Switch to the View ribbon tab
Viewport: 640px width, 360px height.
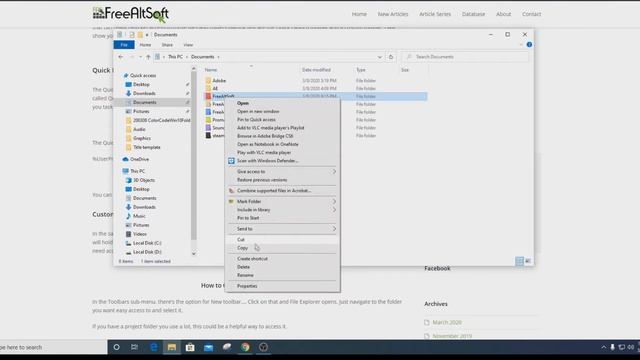(188, 45)
